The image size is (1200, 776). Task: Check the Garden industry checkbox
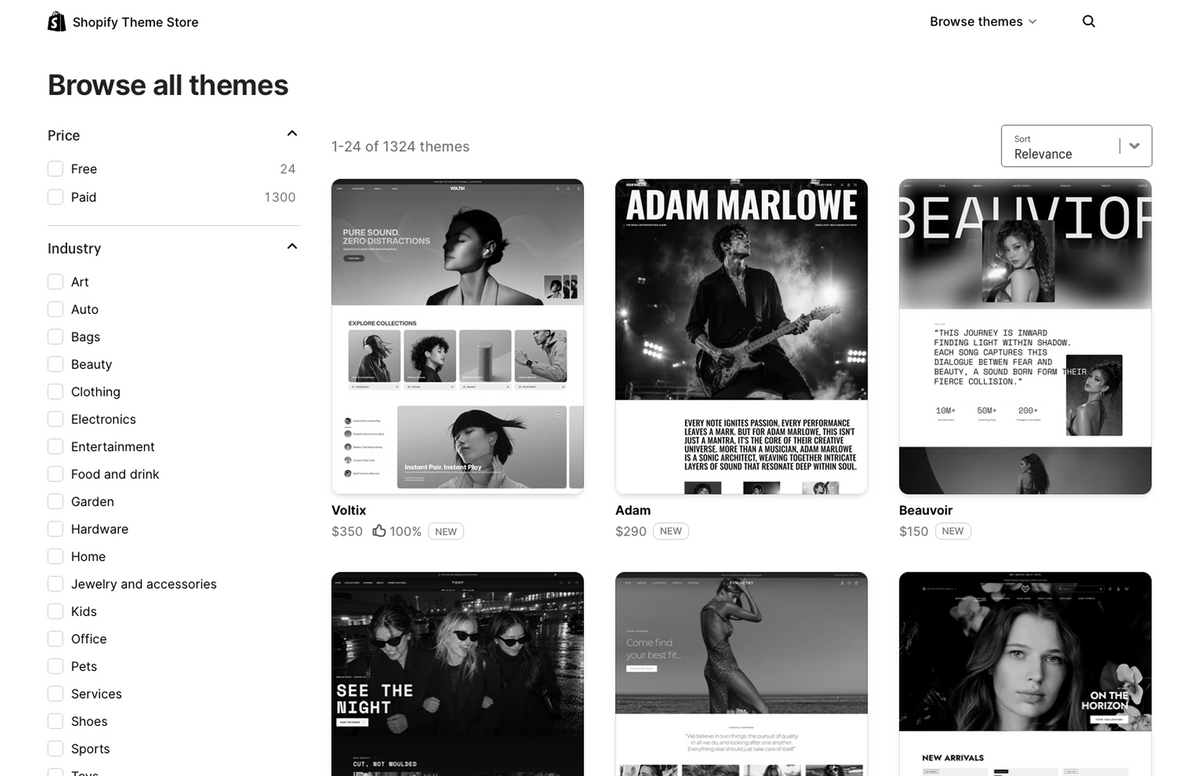pos(56,502)
